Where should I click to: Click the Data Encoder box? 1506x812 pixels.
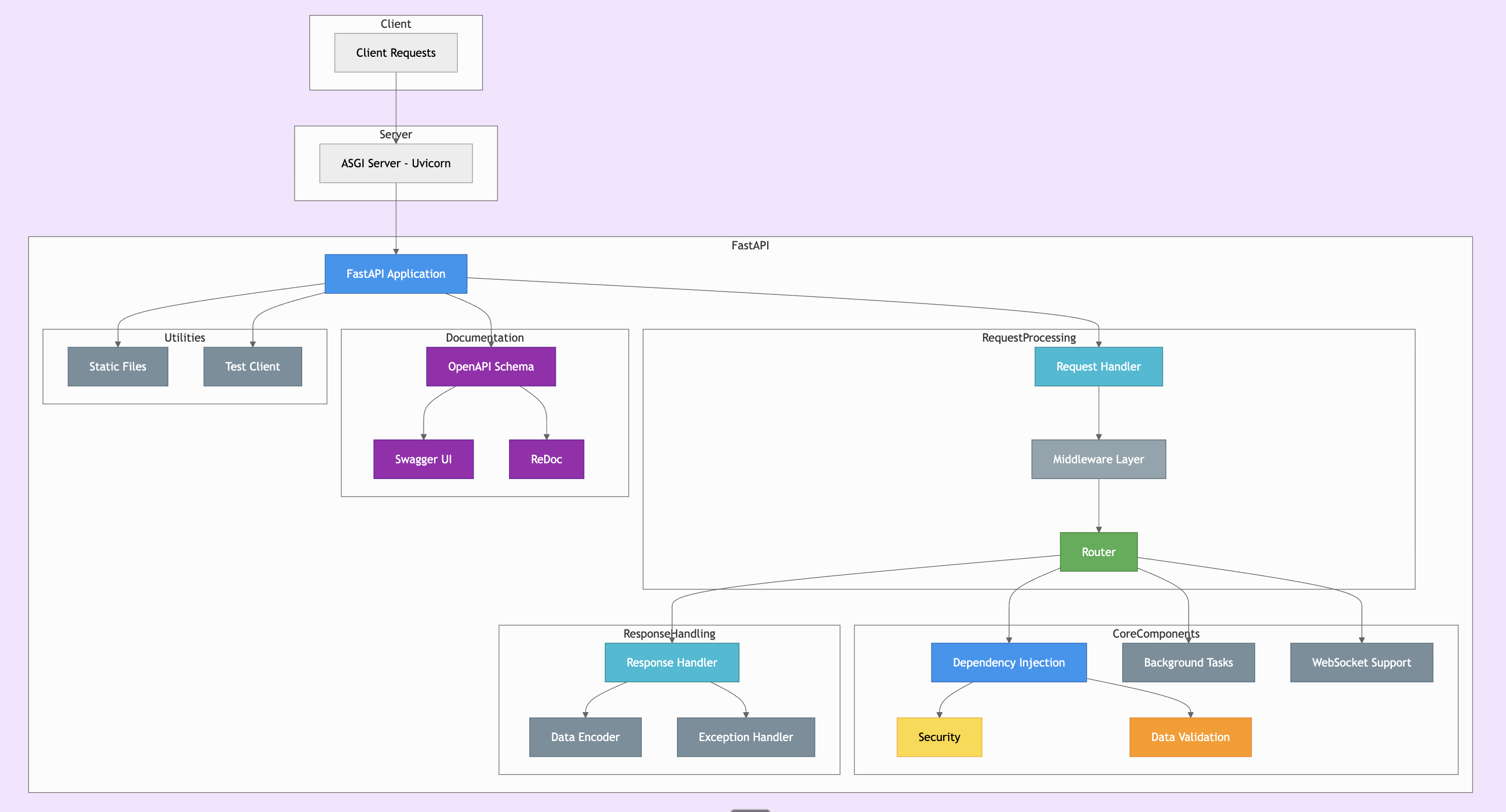coord(585,736)
